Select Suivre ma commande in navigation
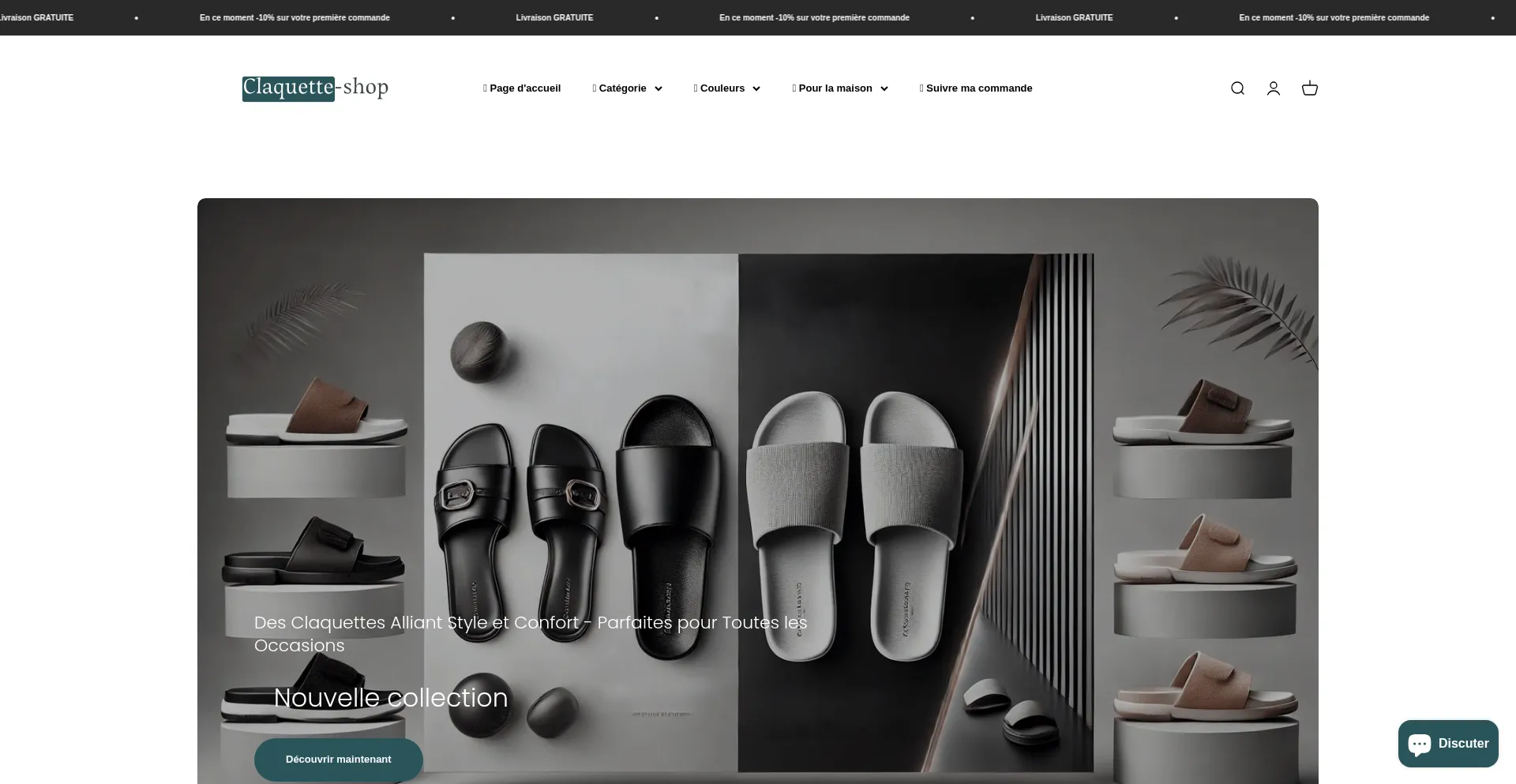The width and height of the screenshot is (1516, 784). point(975,88)
